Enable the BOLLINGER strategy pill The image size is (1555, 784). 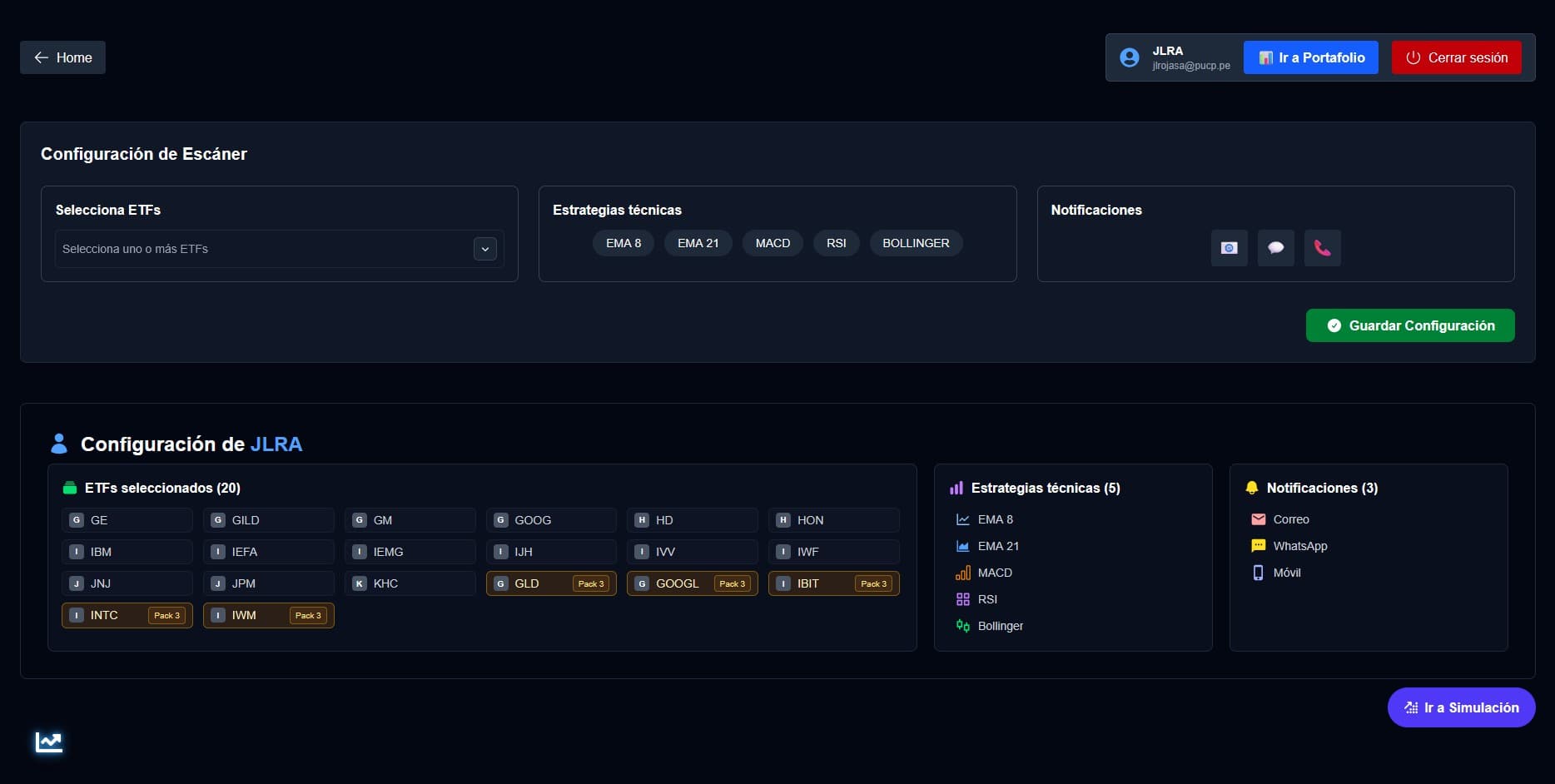point(916,243)
